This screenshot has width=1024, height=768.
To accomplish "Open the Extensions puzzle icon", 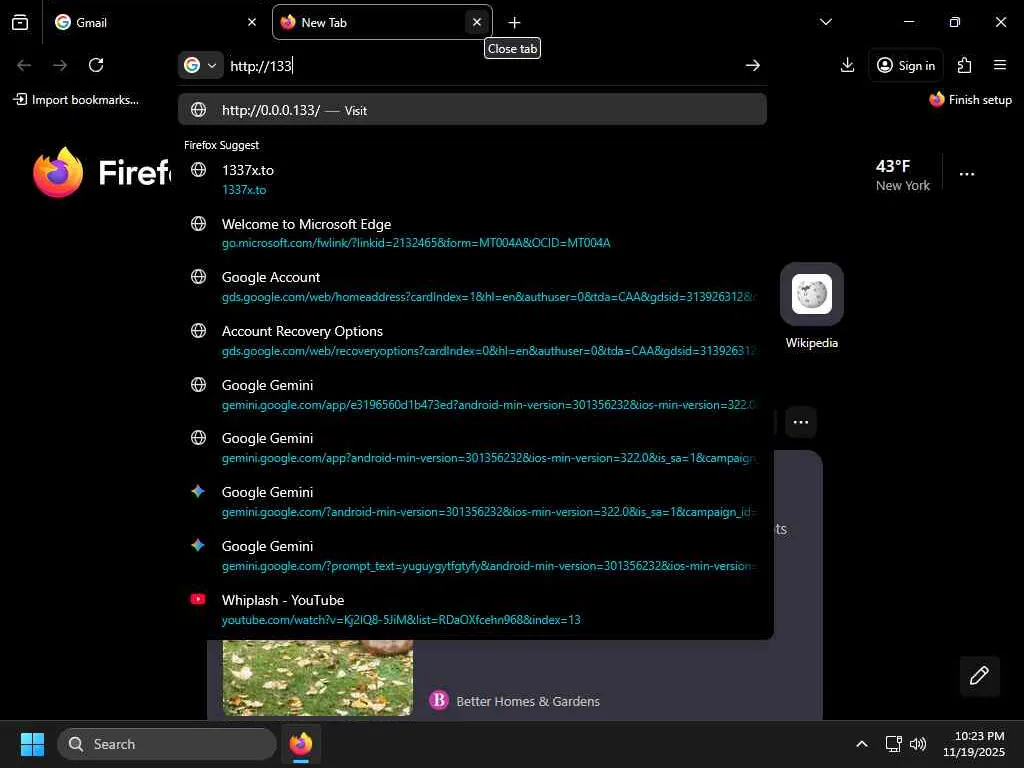I will tap(964, 65).
